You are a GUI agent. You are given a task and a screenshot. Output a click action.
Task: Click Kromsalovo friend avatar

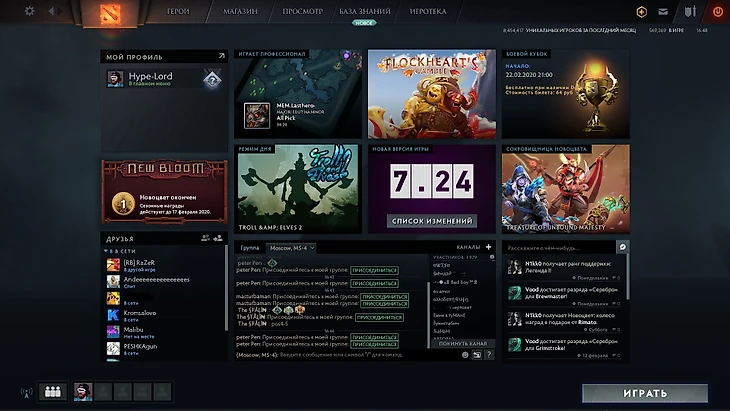tap(113, 315)
